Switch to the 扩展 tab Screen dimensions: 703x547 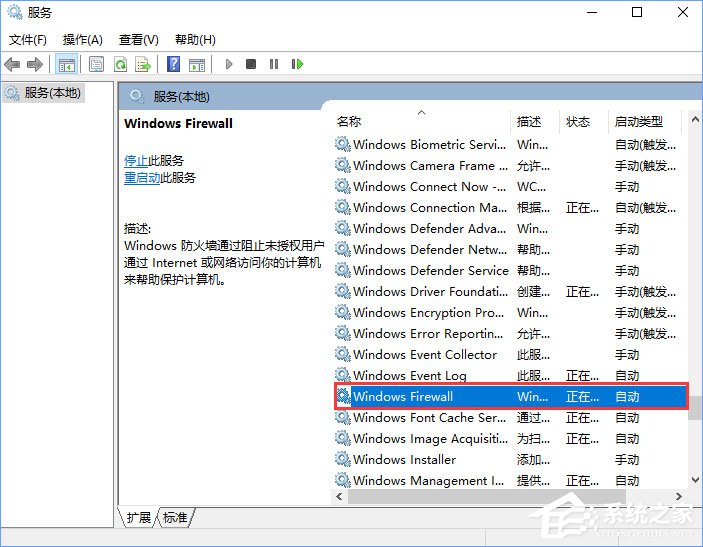pyautogui.click(x=139, y=517)
